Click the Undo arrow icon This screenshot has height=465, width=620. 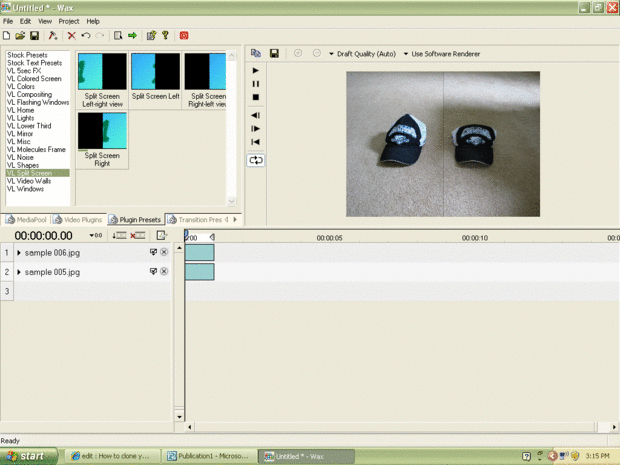(x=85, y=36)
